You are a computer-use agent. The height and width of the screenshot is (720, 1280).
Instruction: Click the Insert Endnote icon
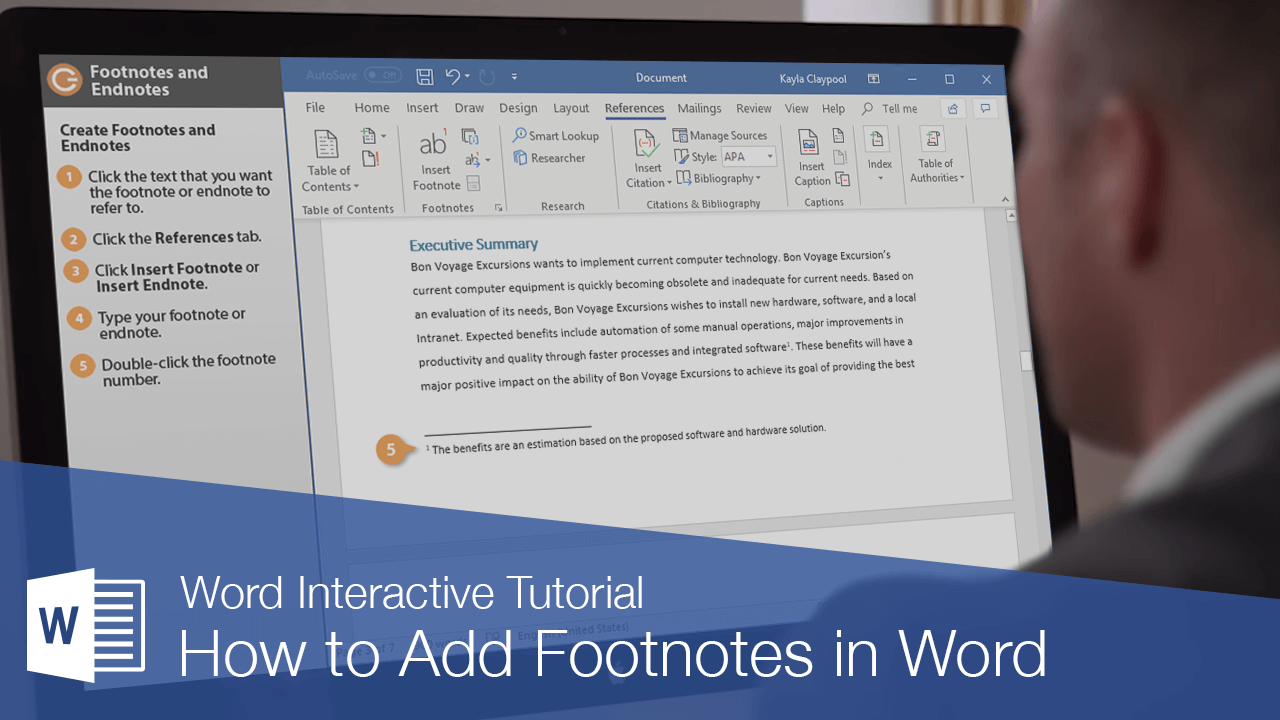tap(470, 135)
